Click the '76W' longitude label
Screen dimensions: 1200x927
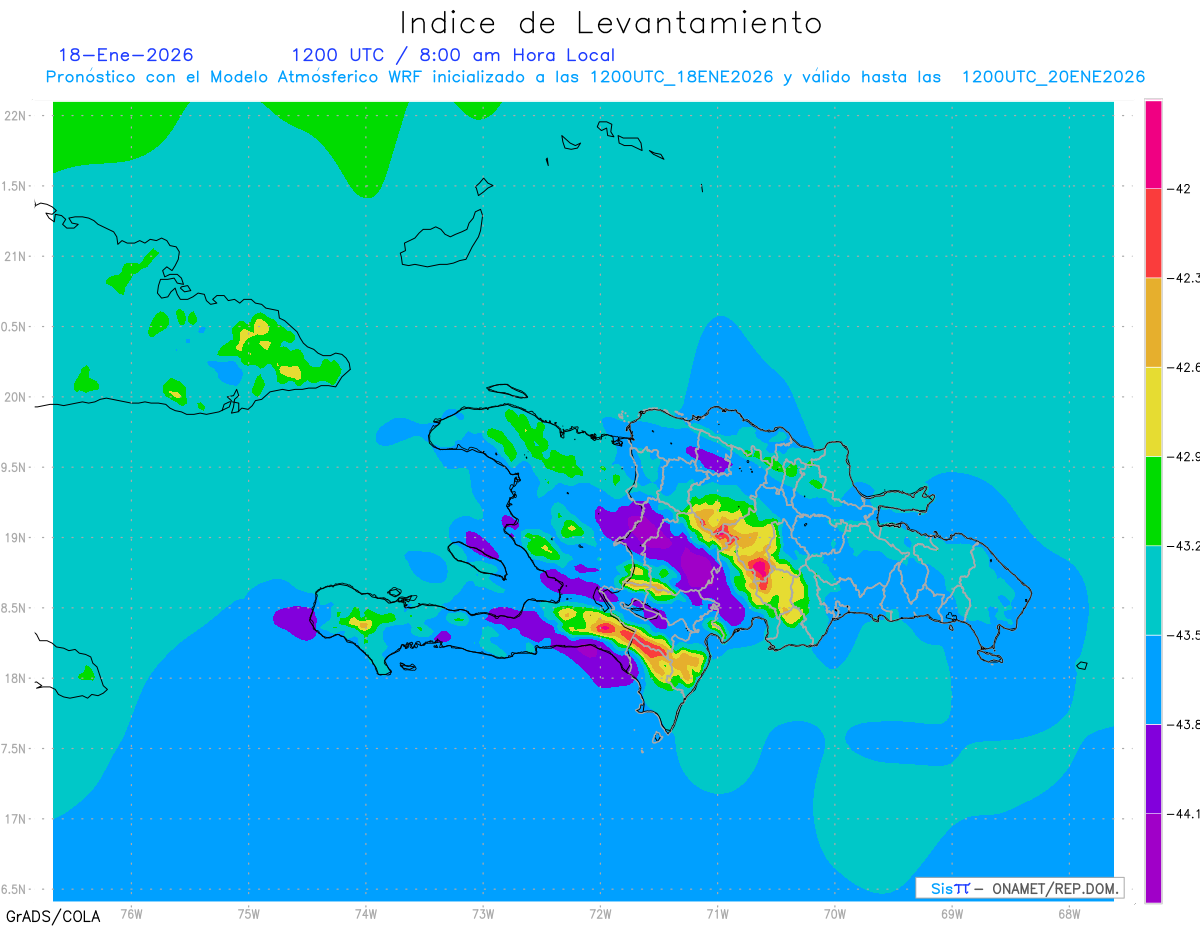(131, 913)
